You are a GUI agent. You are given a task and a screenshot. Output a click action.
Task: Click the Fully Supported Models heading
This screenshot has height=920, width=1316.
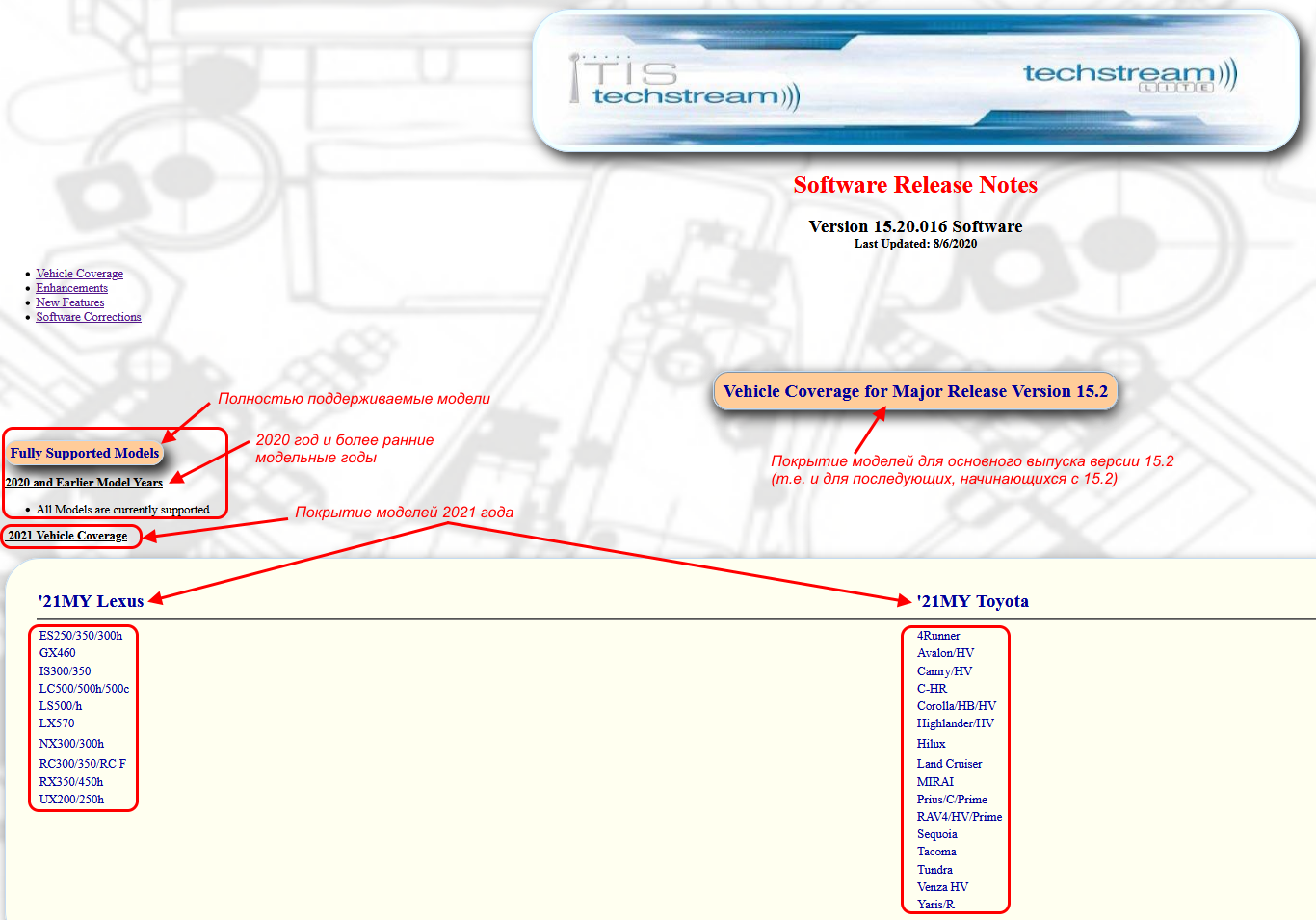pos(85,453)
